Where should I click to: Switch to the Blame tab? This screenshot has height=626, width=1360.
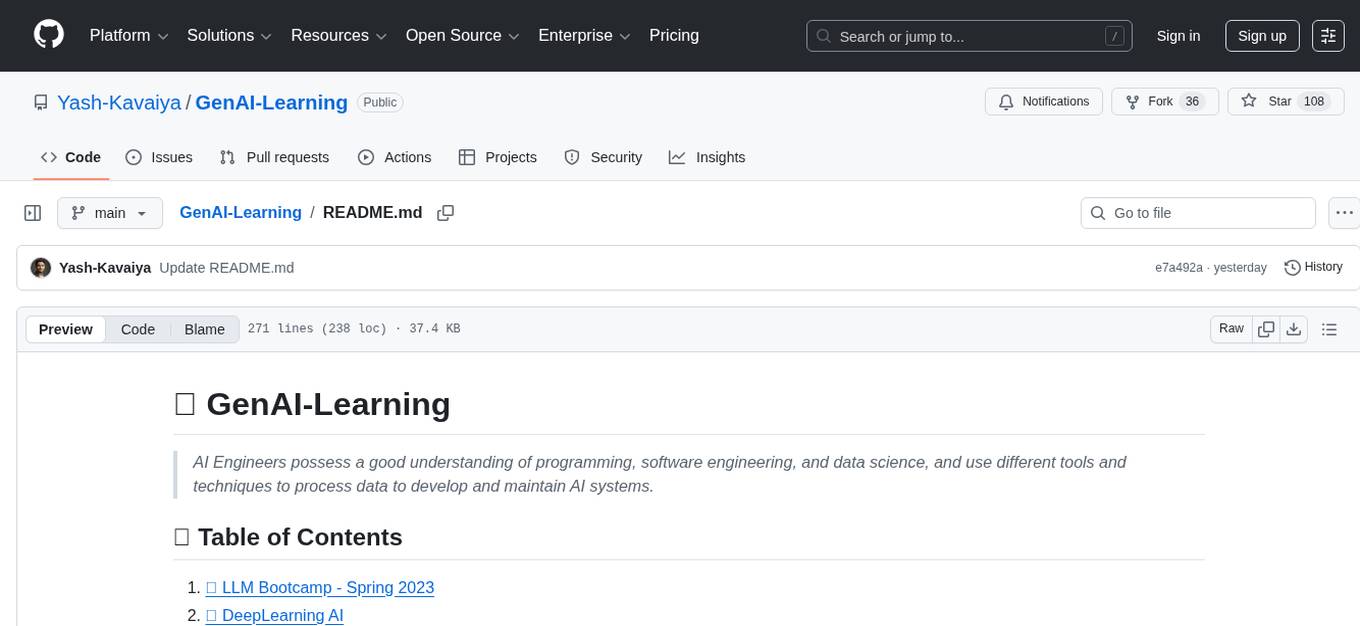[x=204, y=328]
